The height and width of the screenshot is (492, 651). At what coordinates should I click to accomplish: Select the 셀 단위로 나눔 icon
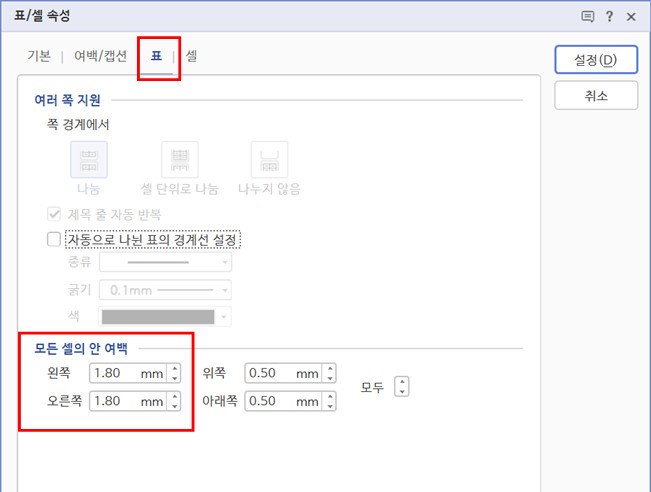click(180, 160)
